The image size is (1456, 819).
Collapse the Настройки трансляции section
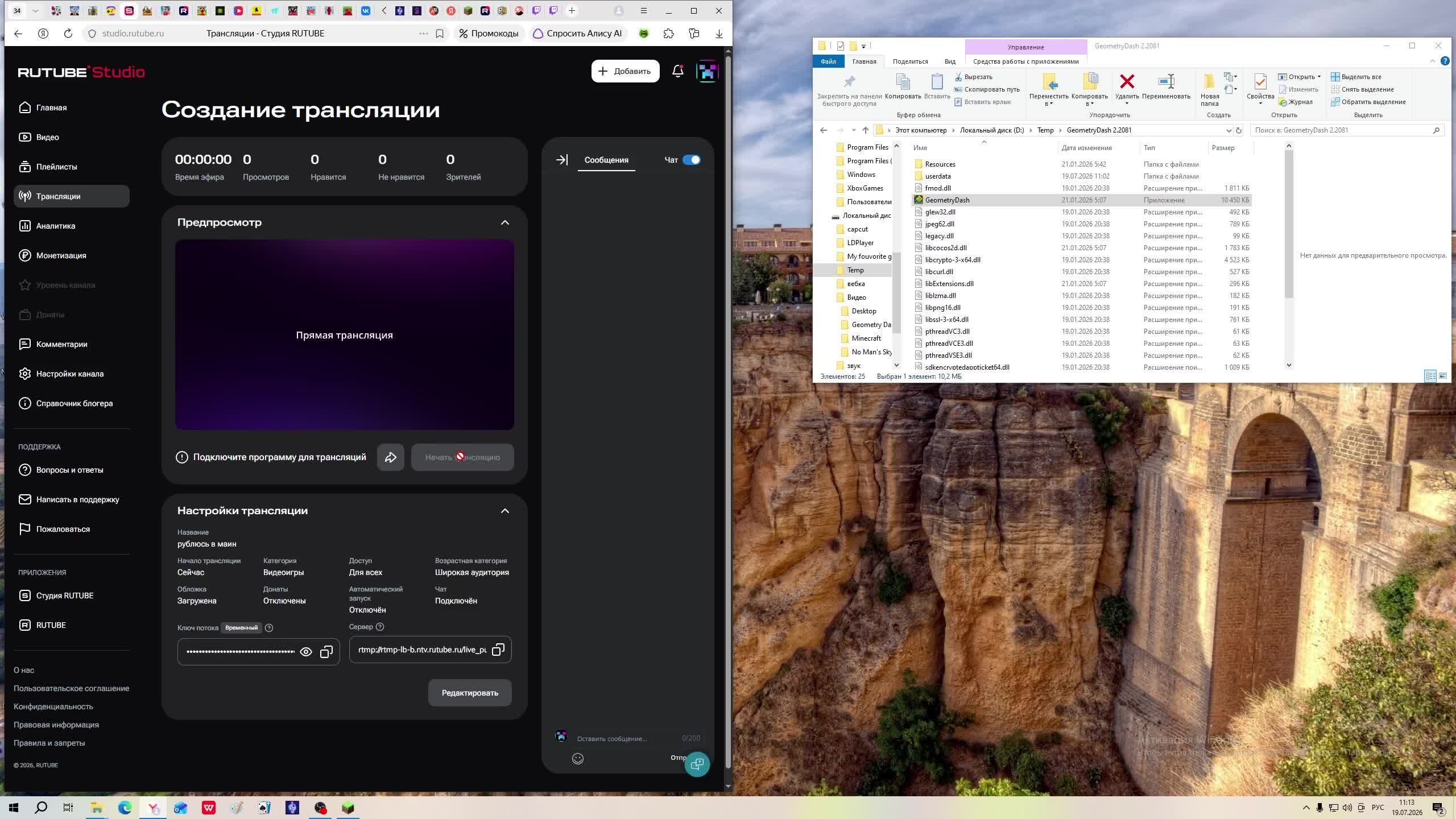coord(504,511)
